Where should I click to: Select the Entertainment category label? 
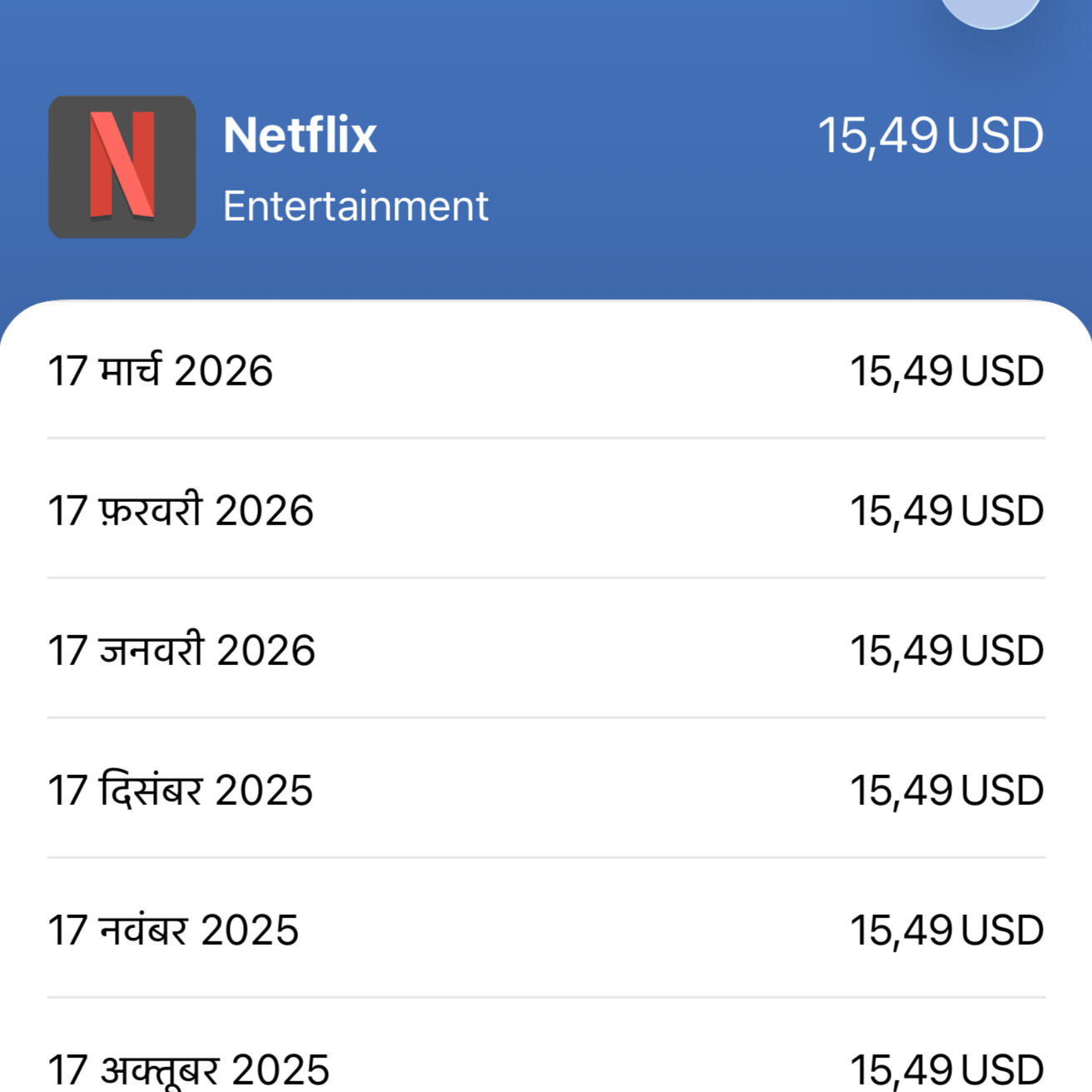tap(355, 206)
